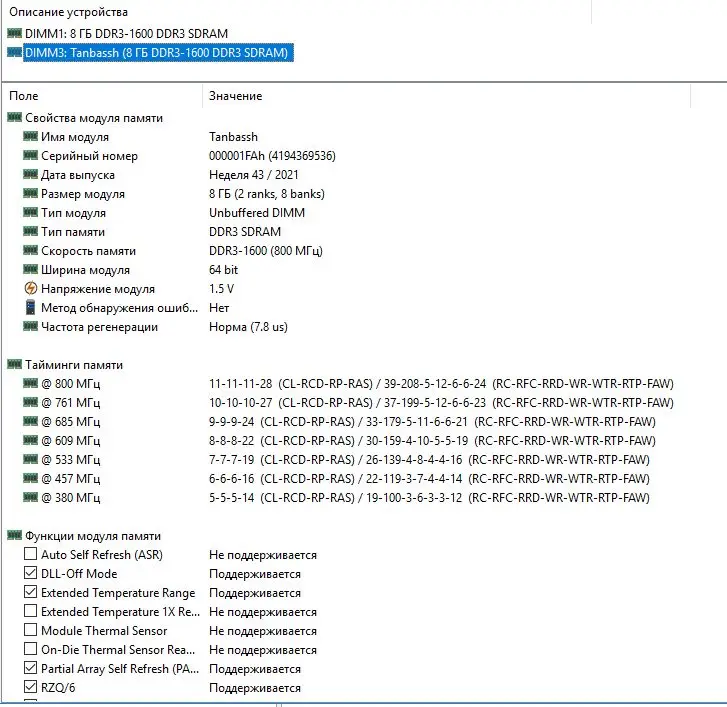The height and width of the screenshot is (707, 727).
Task: Click the Значение column header
Action: (x=236, y=96)
